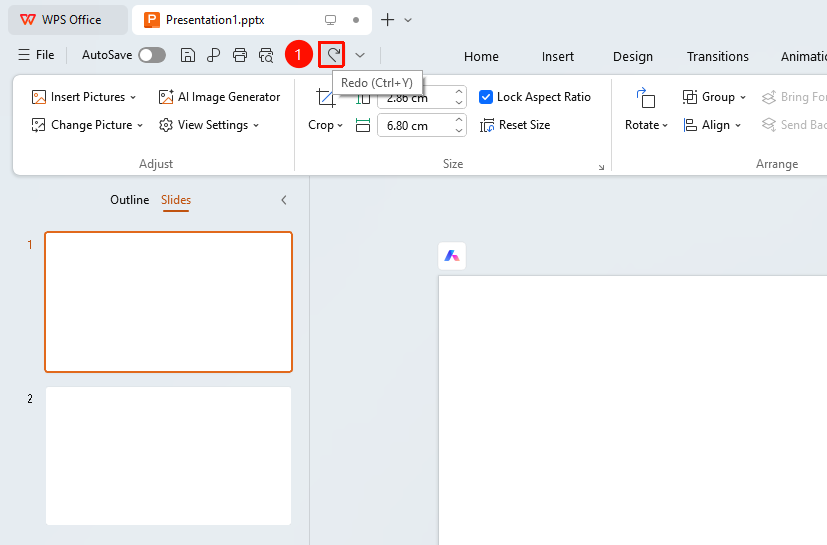Expand the View Settings dropdown arrow

[x=256, y=126]
